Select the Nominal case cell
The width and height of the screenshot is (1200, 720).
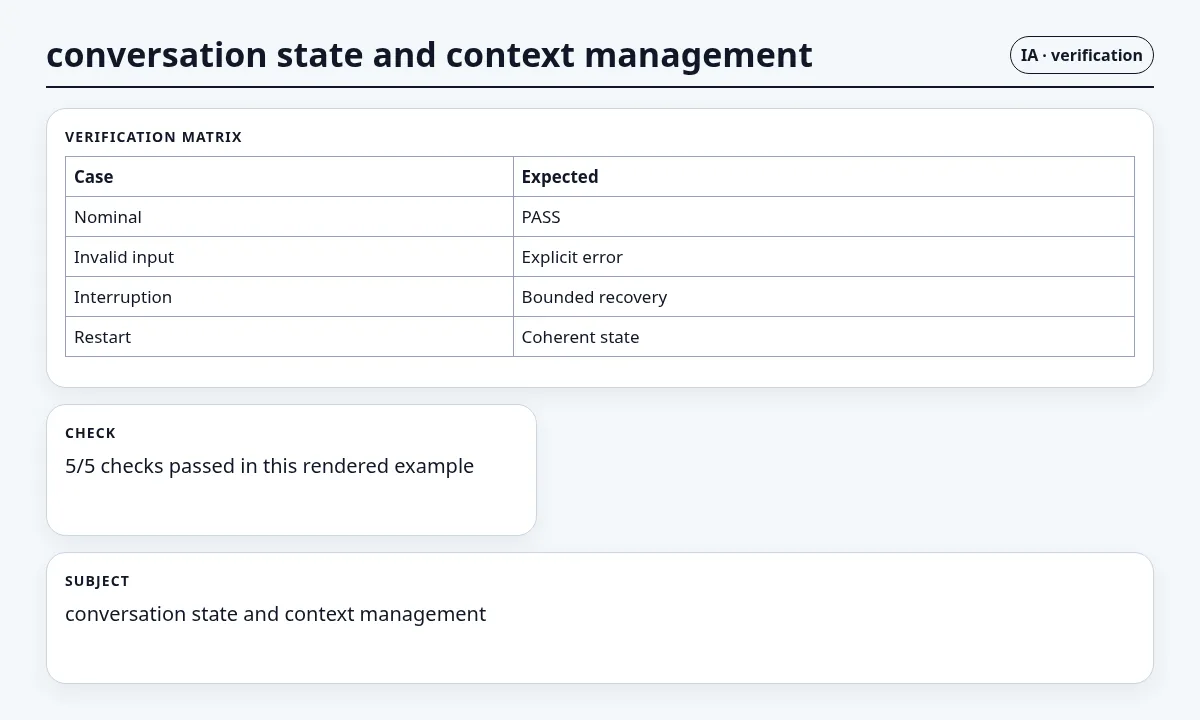(x=289, y=217)
